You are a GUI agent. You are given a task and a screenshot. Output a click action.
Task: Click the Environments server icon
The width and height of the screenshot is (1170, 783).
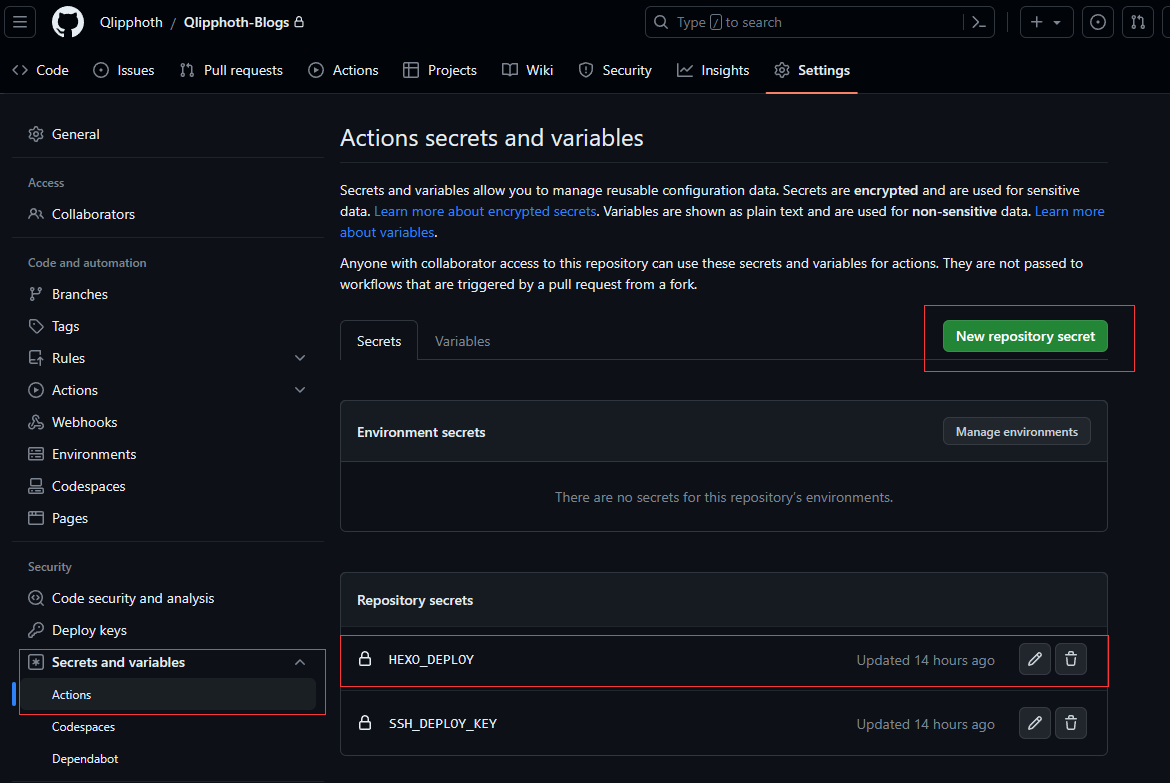(x=36, y=455)
